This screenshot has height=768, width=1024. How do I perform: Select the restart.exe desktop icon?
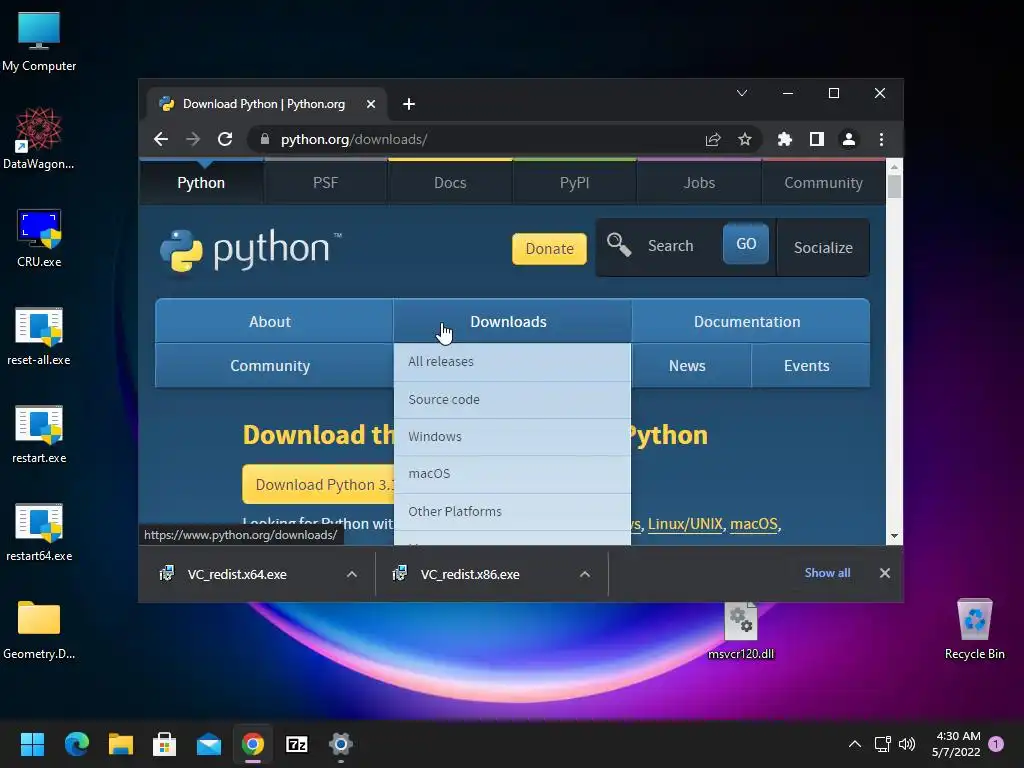coord(39,434)
